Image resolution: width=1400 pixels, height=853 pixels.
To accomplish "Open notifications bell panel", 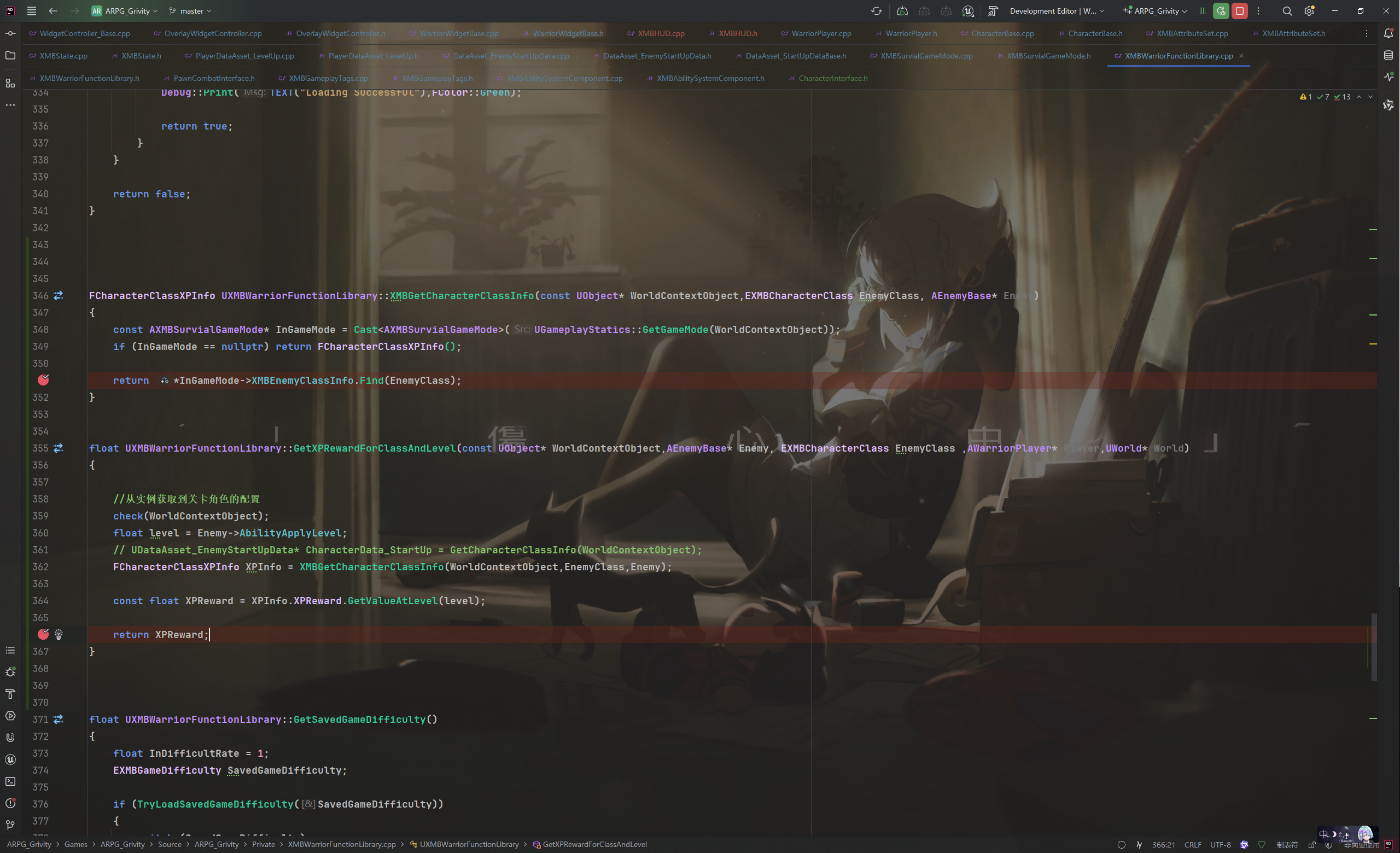I will click(1389, 33).
